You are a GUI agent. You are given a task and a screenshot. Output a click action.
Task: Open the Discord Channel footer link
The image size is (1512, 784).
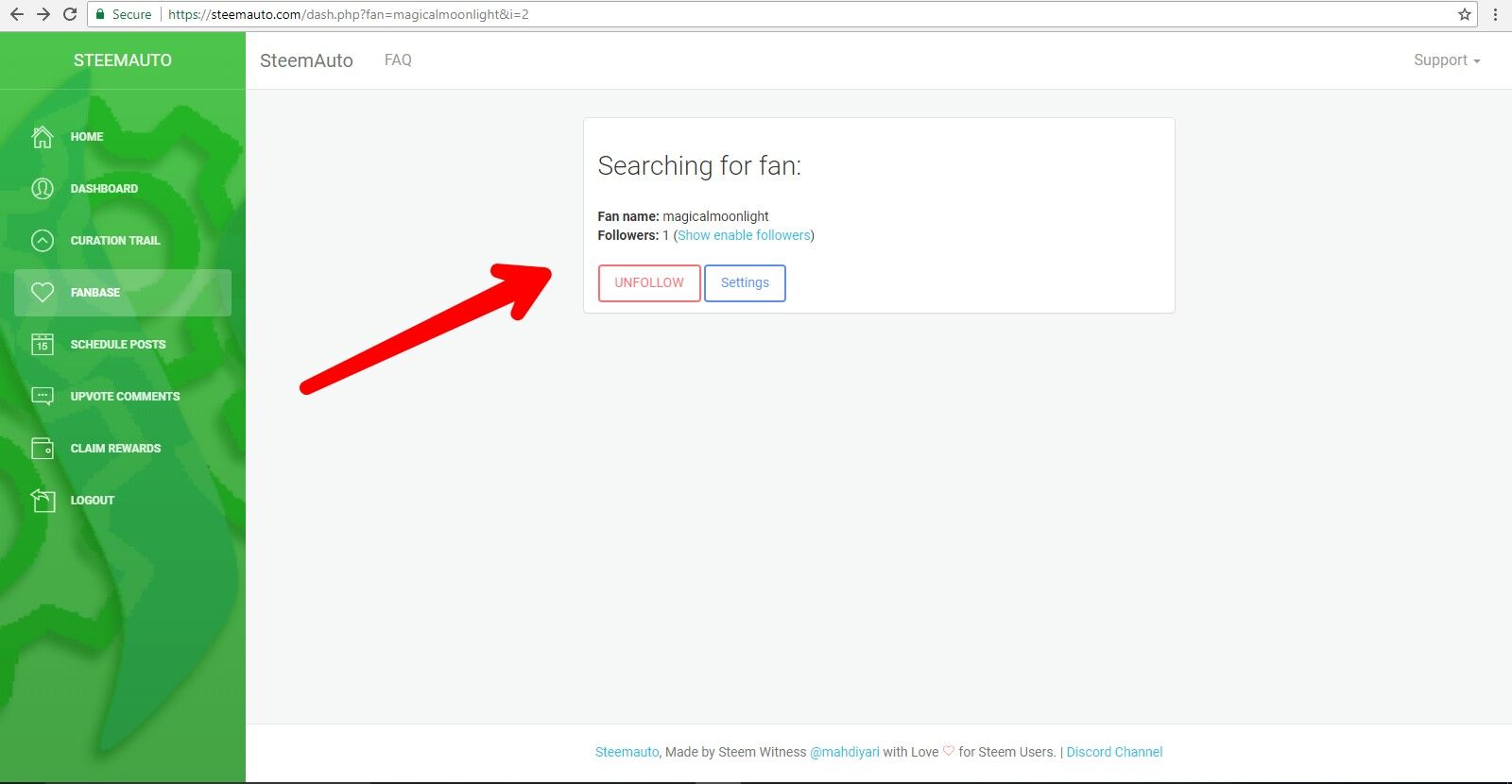1114,752
